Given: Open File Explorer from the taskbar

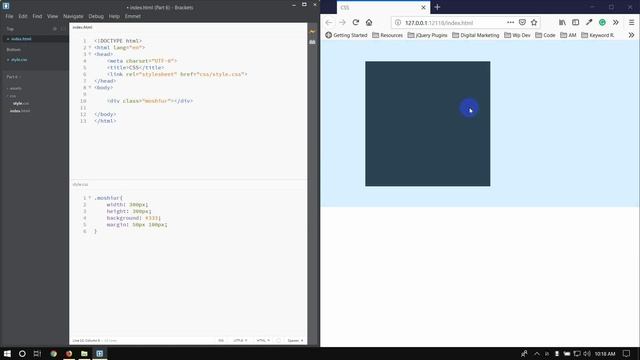Looking at the screenshot, I should tap(84, 353).
